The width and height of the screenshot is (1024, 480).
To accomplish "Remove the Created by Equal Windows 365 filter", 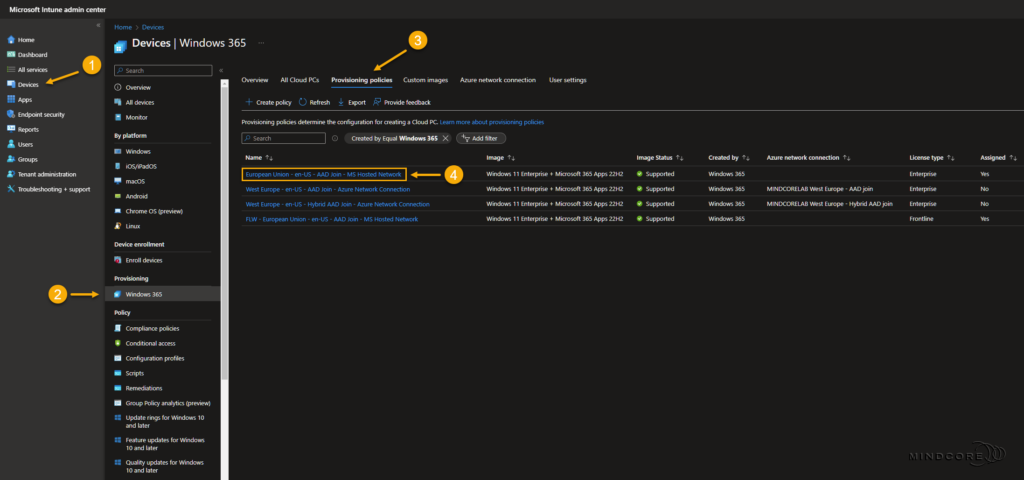I will tap(445, 138).
